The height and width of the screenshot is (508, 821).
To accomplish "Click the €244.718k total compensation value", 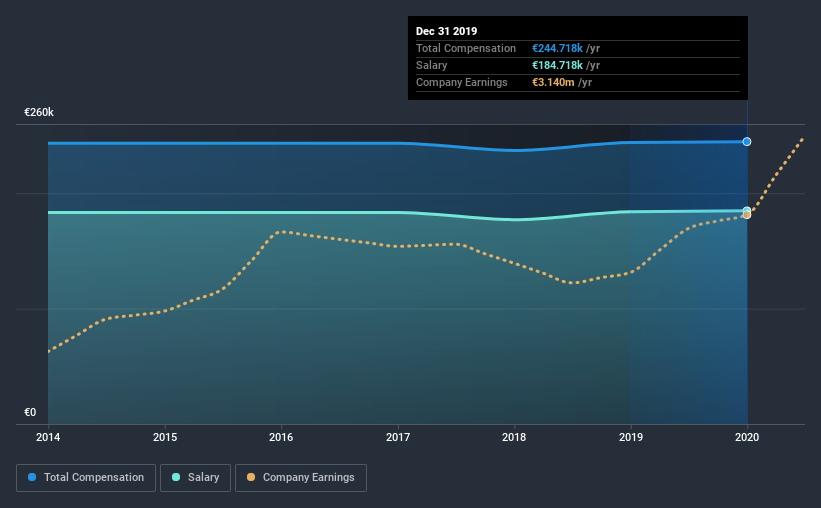I will pyautogui.click(x=557, y=48).
